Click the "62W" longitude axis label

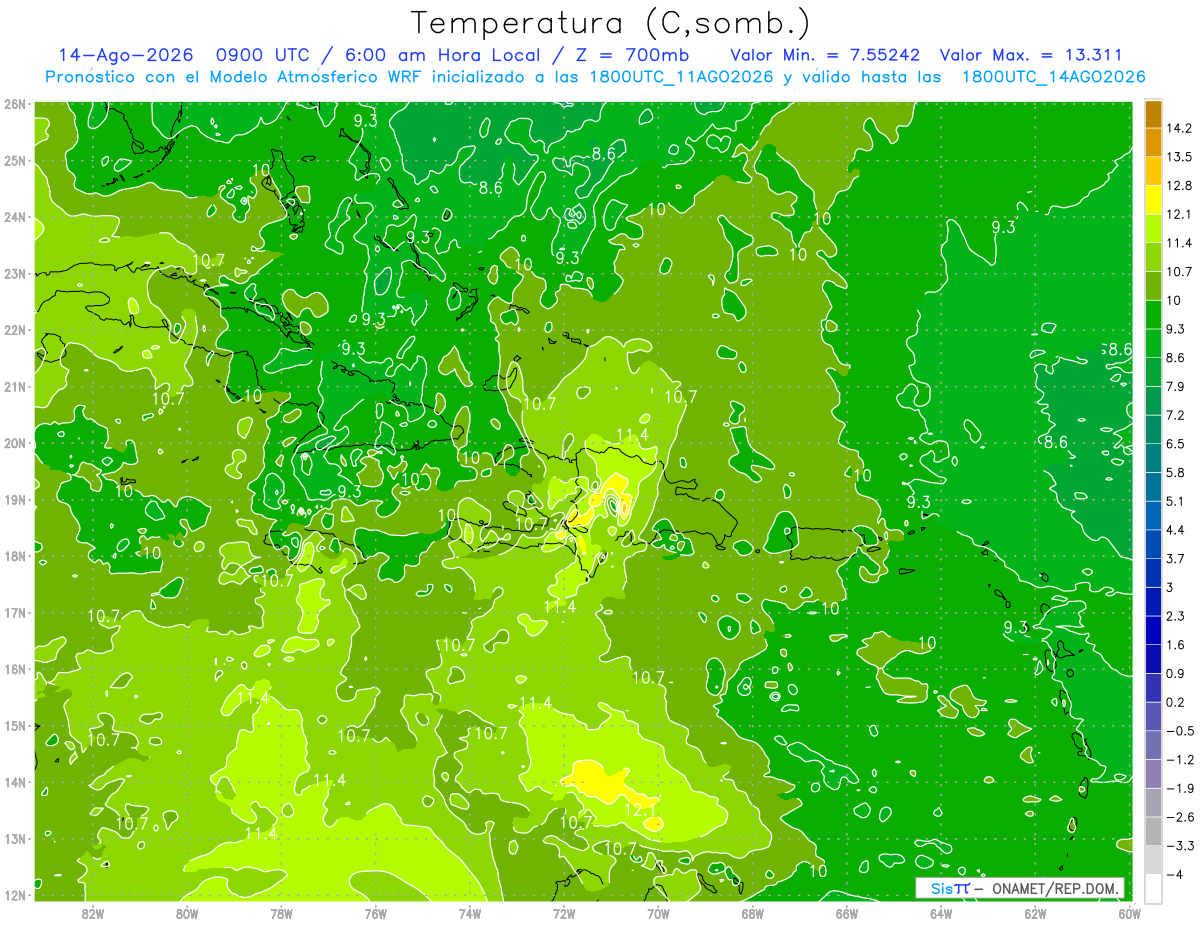pyautogui.click(x=1035, y=913)
